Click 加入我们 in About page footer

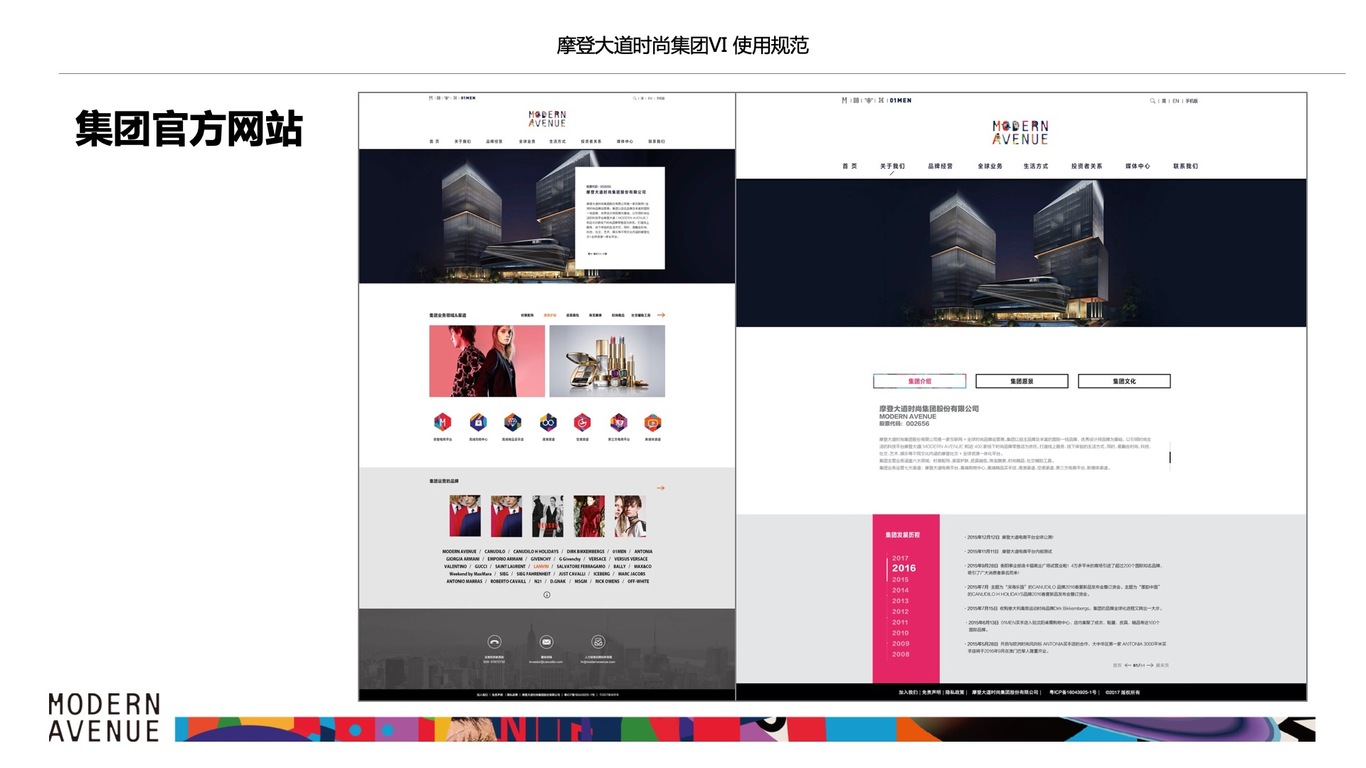point(908,692)
